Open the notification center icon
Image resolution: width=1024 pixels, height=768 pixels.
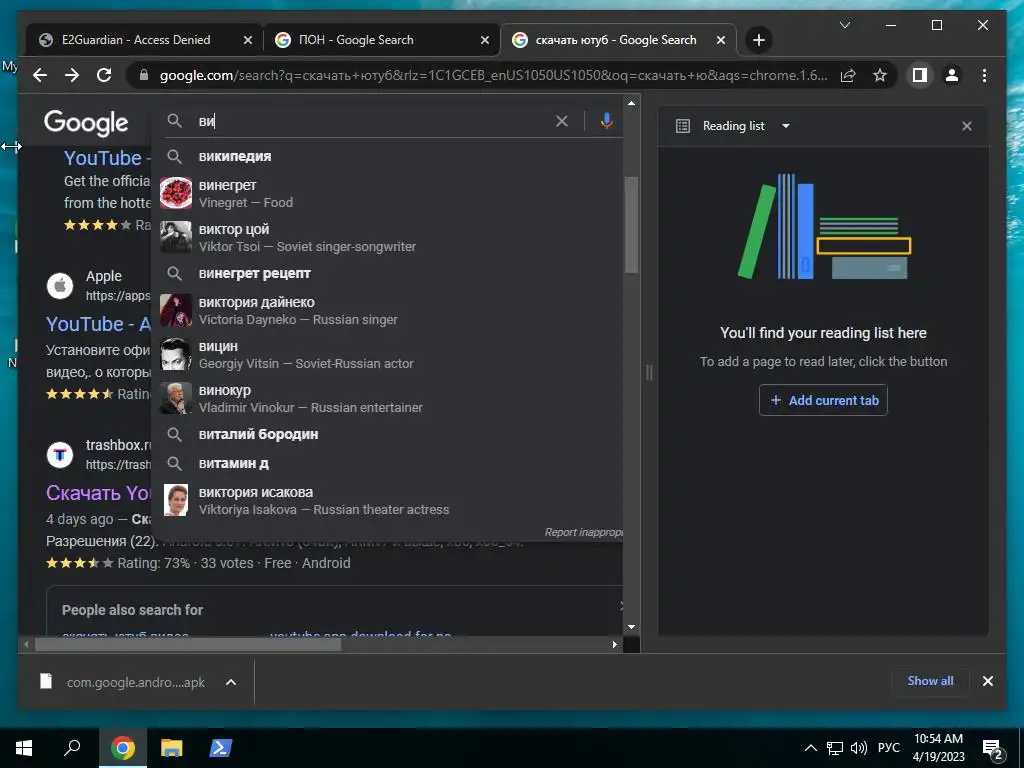(x=993, y=749)
